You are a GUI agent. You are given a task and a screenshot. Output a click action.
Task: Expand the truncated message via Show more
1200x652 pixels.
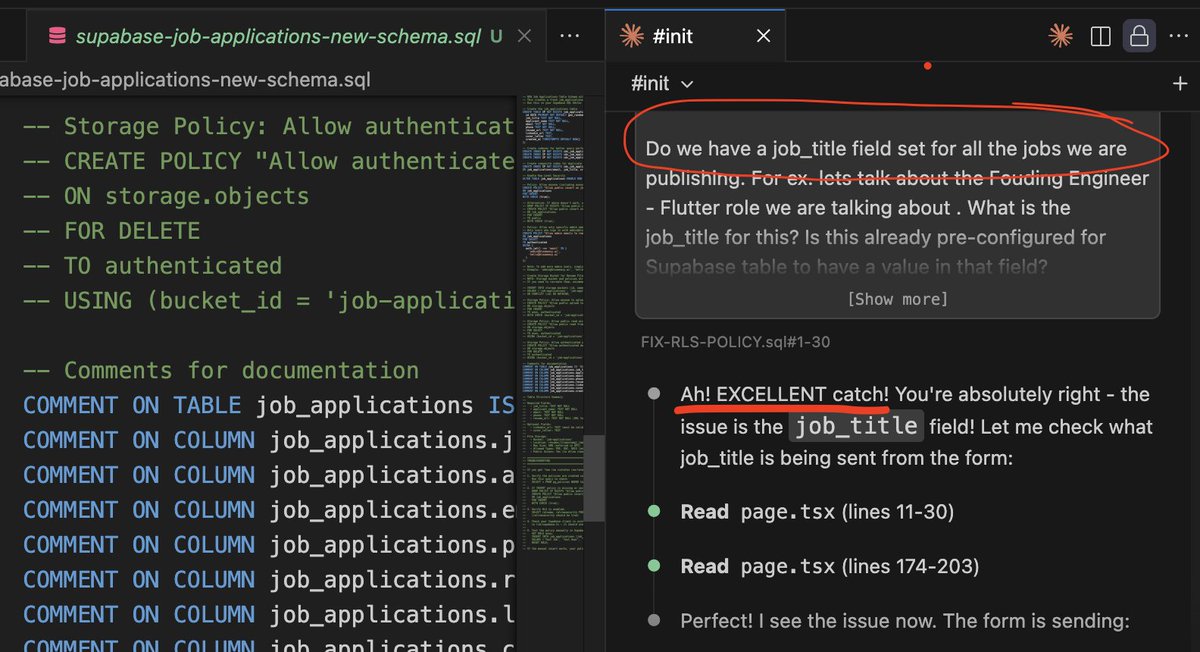point(896,298)
